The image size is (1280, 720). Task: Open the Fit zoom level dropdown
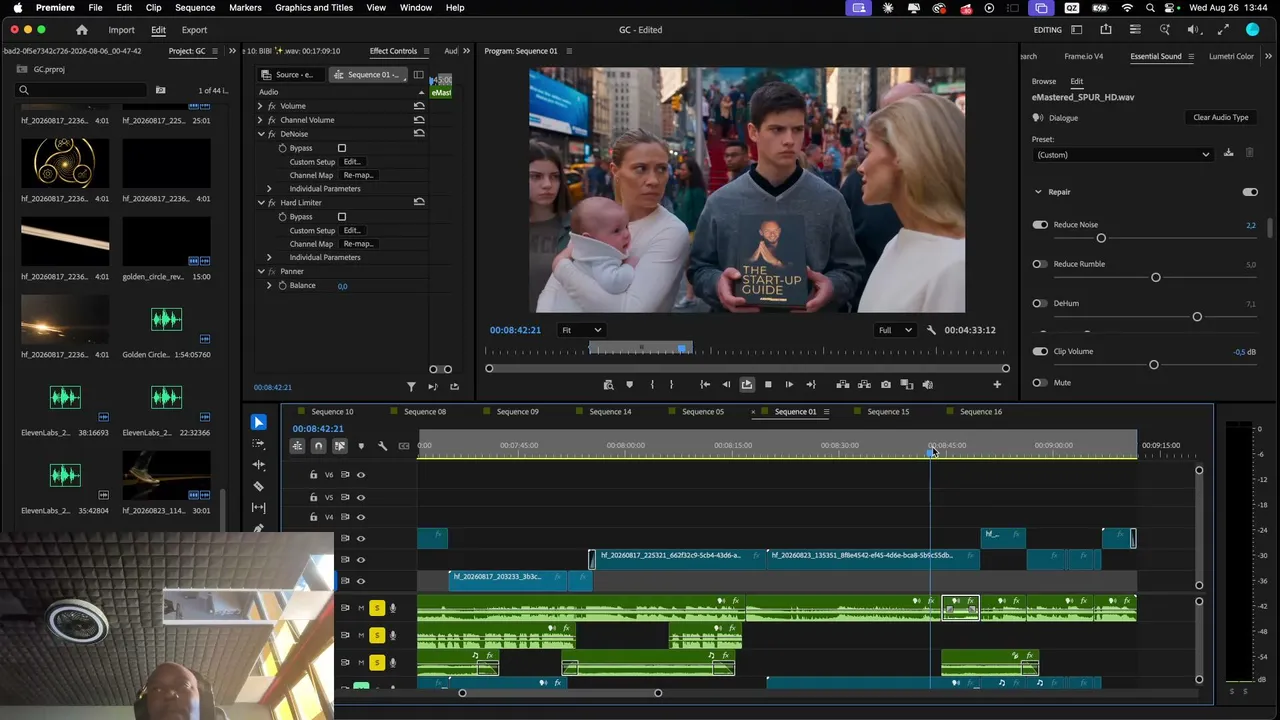click(x=581, y=330)
